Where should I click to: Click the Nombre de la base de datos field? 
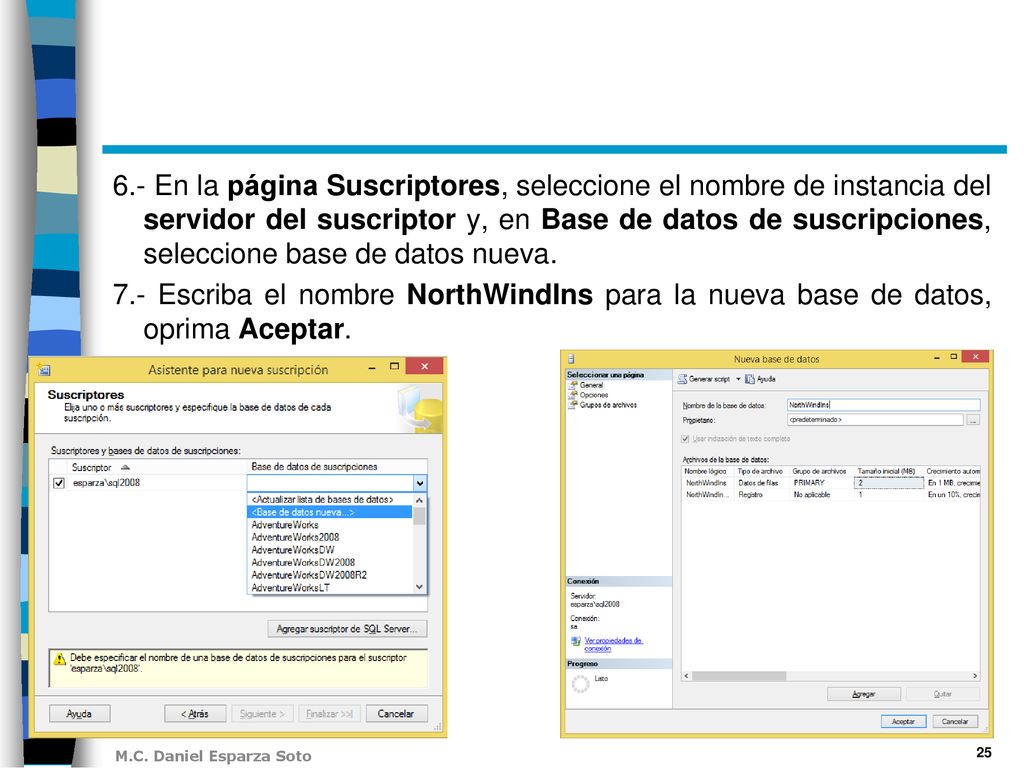[883, 405]
